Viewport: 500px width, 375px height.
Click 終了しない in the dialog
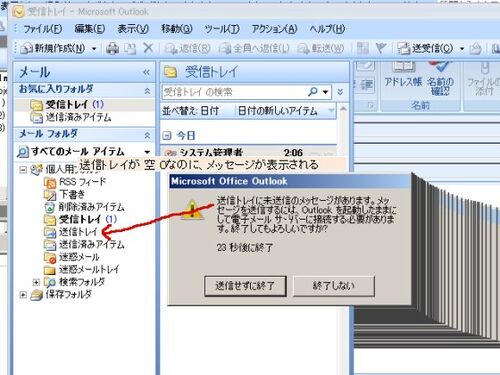334,286
